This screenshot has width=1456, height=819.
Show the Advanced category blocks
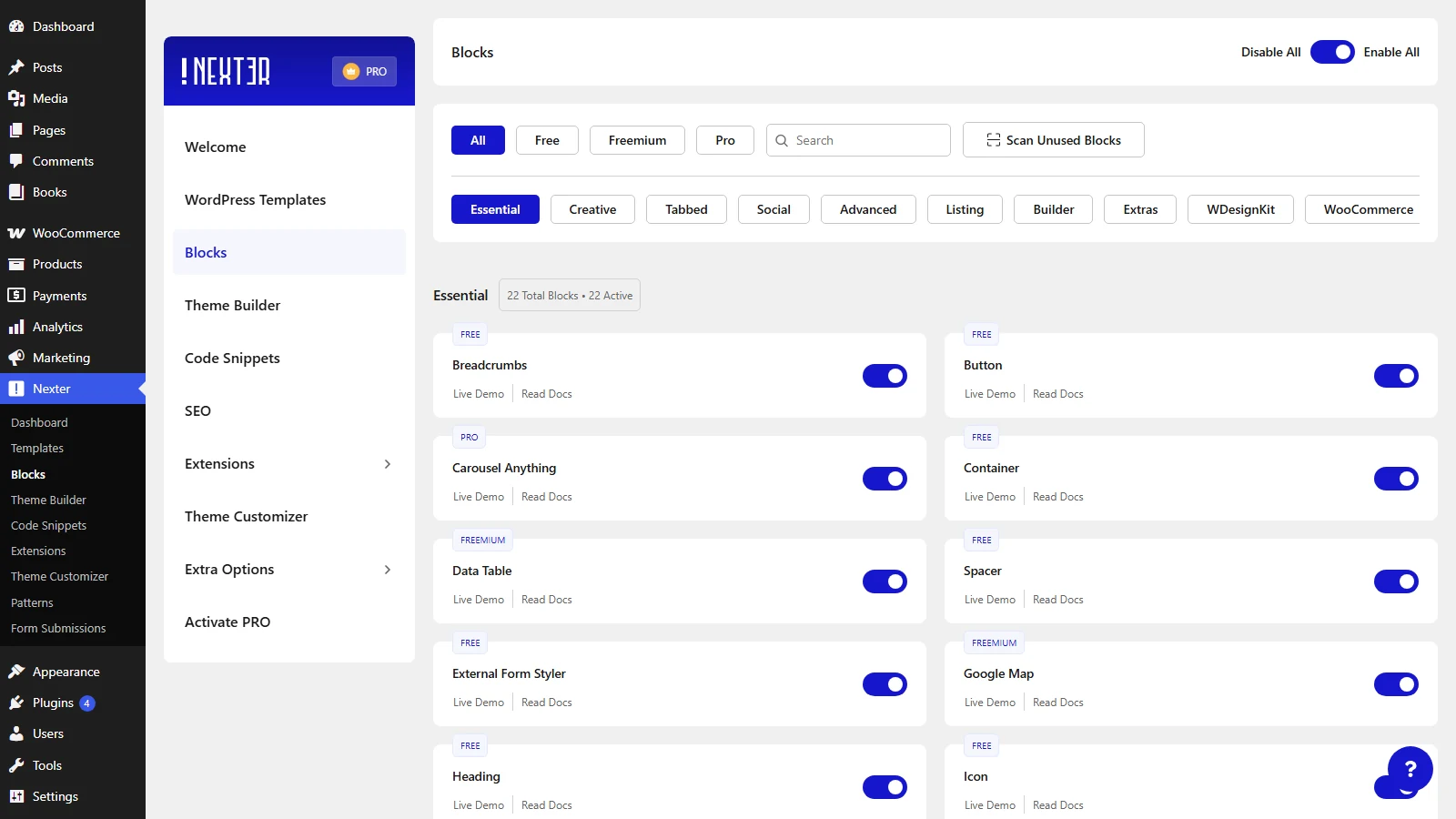click(868, 209)
